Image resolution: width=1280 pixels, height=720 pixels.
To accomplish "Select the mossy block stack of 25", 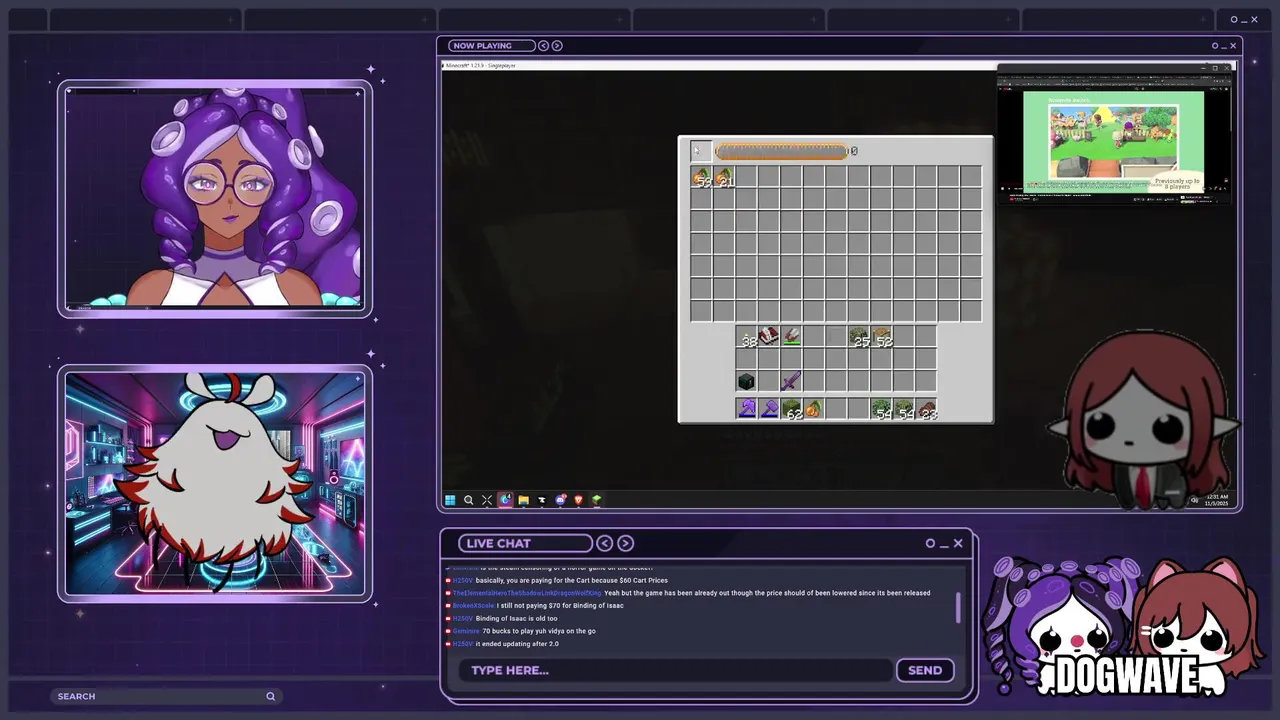I will pos(859,338).
